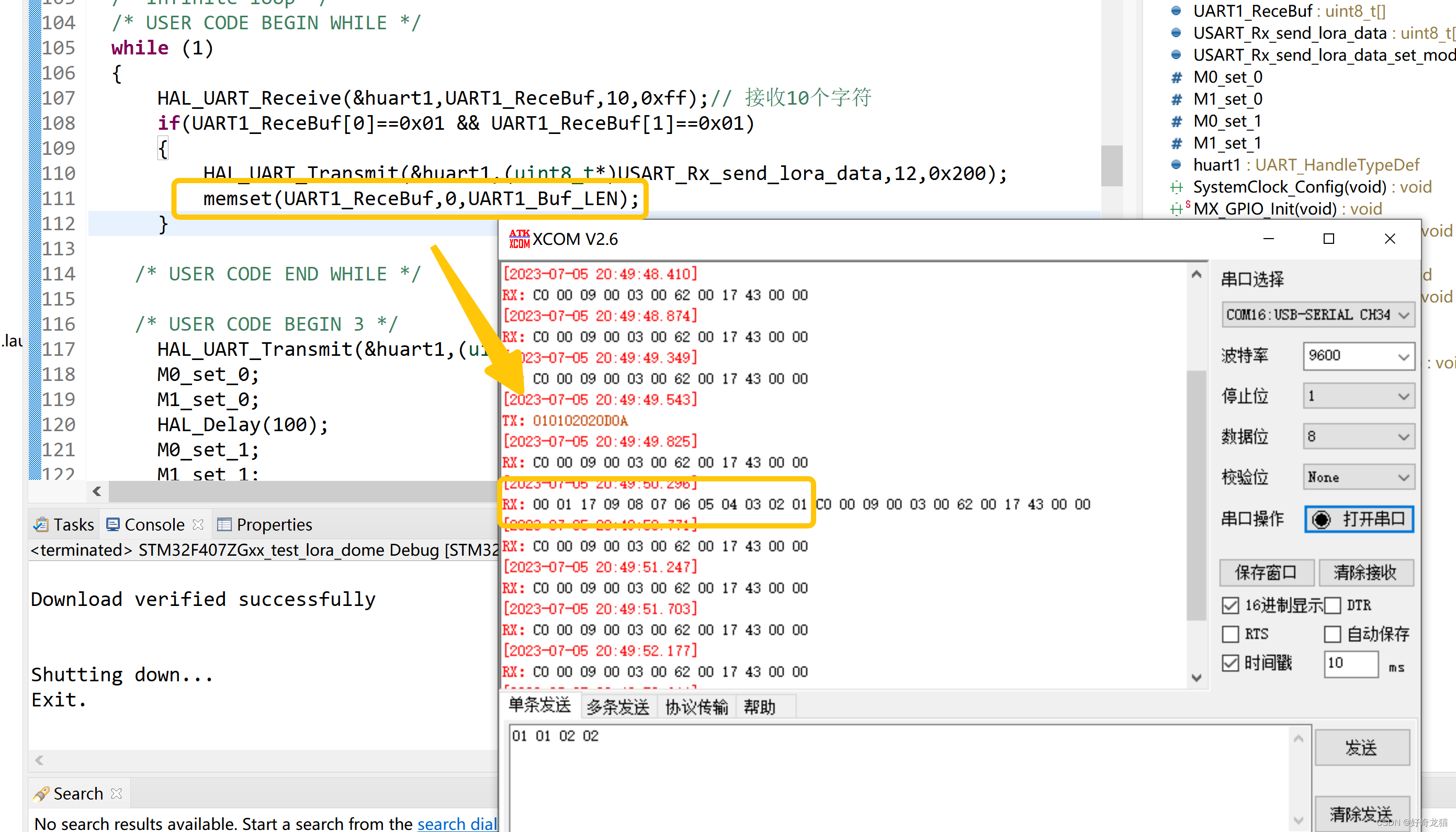Click the Properties view icon
This screenshot has width=1456, height=832.
pos(224,524)
